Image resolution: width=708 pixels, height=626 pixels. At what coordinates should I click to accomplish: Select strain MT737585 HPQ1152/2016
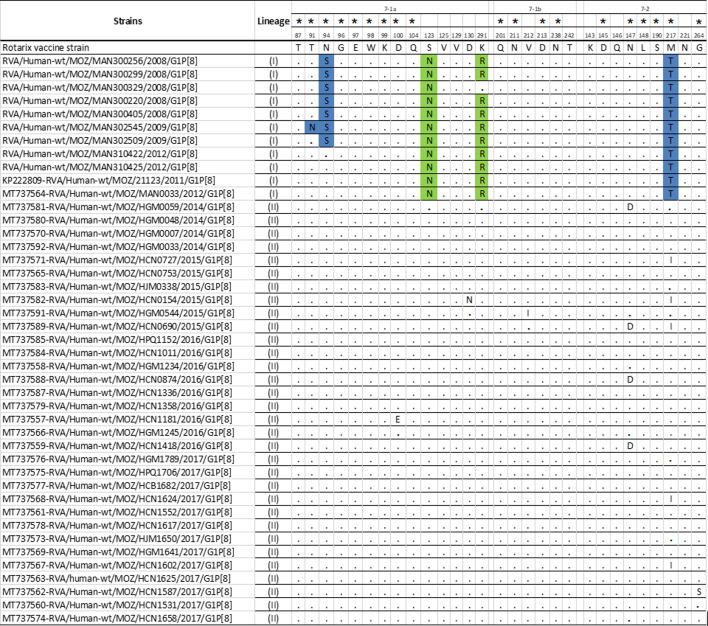coord(117,340)
